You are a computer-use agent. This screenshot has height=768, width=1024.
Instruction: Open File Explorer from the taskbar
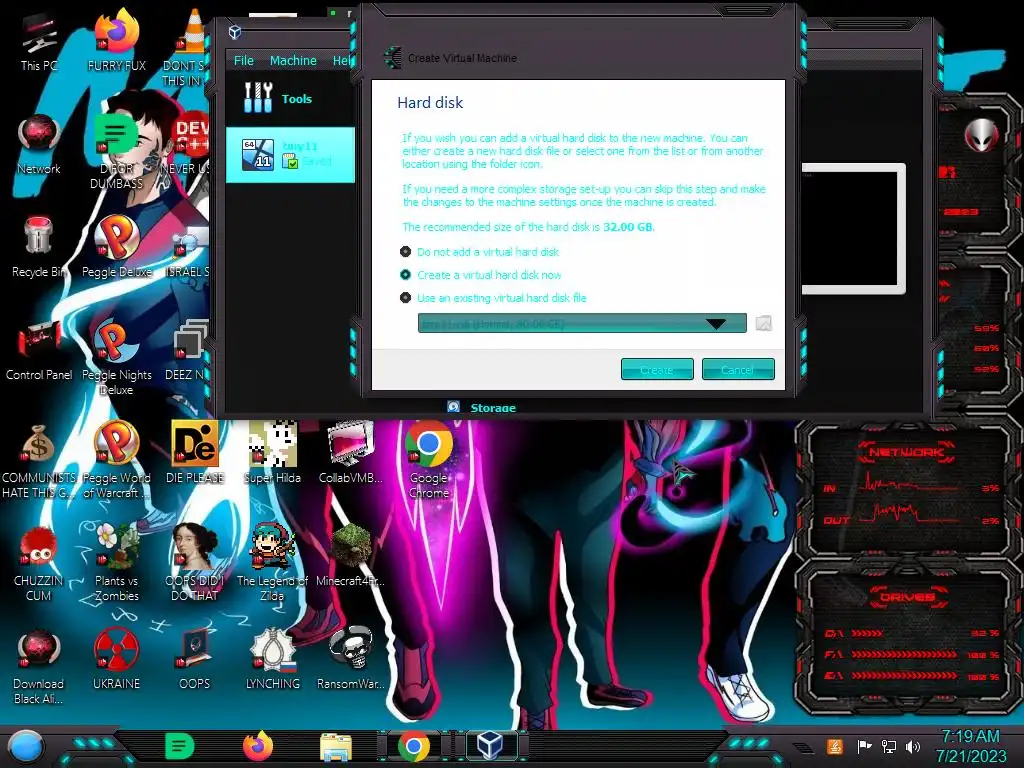(x=336, y=747)
